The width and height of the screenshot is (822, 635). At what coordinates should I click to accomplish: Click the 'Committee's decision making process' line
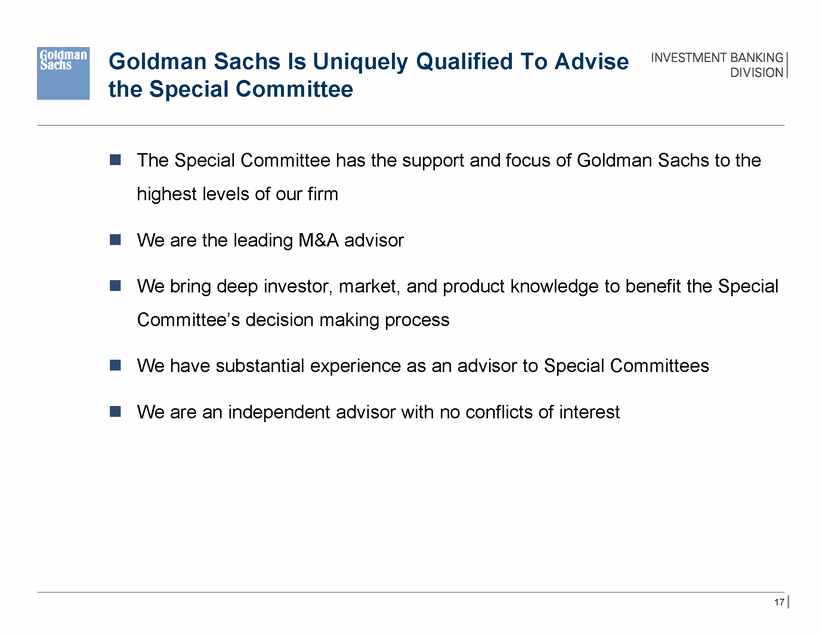(293, 320)
